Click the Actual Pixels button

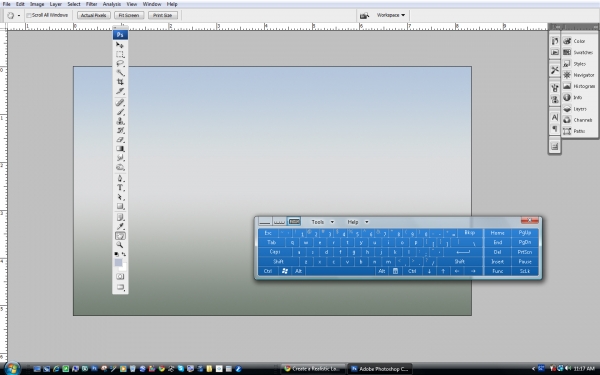(94, 15)
